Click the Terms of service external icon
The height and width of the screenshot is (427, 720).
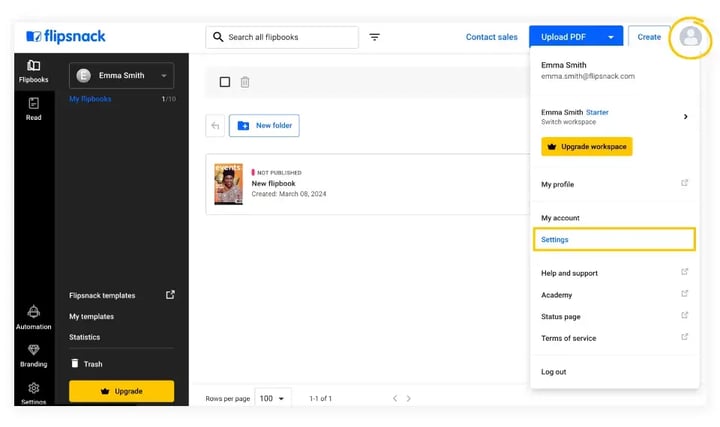(684, 337)
